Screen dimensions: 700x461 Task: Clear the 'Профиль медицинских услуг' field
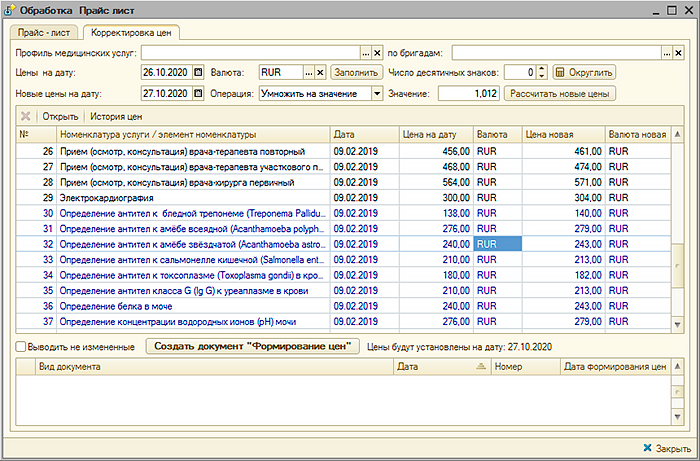tap(377, 52)
